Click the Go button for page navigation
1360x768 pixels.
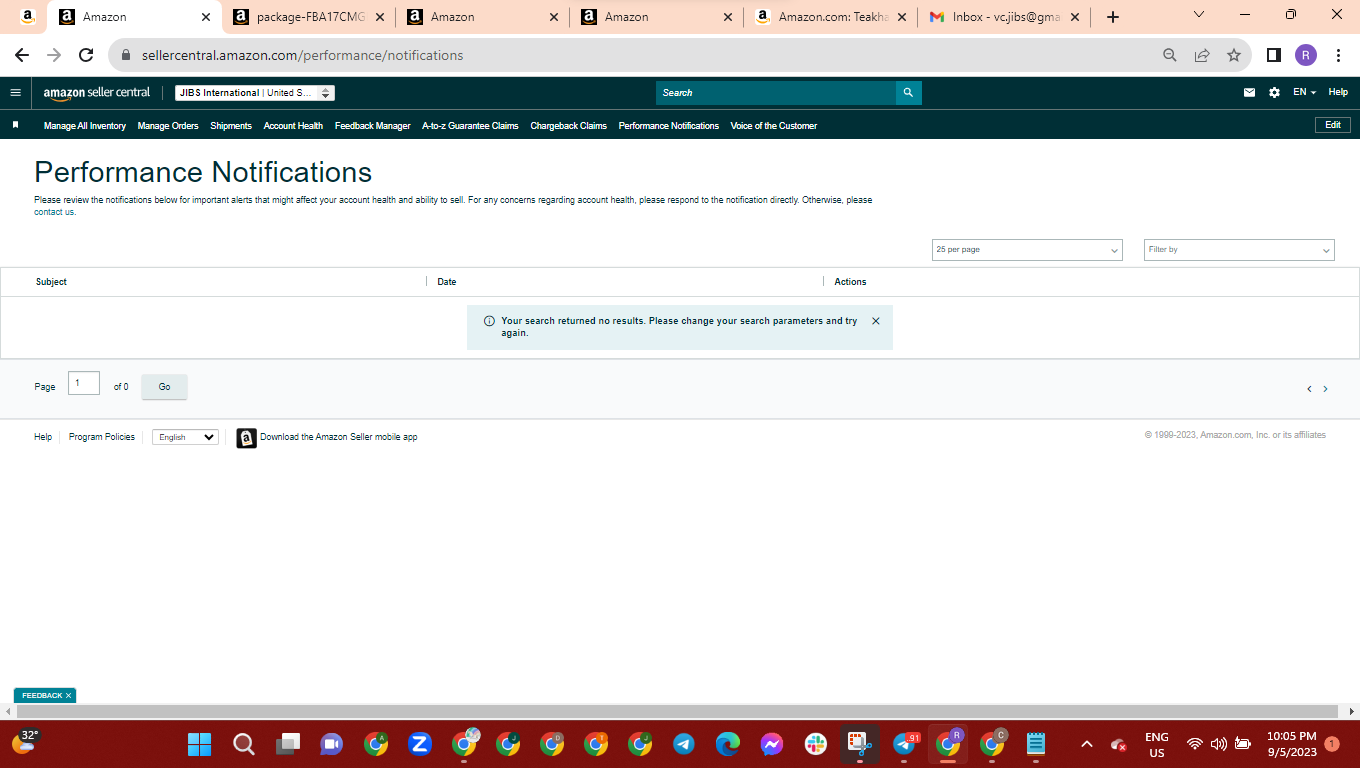(164, 387)
